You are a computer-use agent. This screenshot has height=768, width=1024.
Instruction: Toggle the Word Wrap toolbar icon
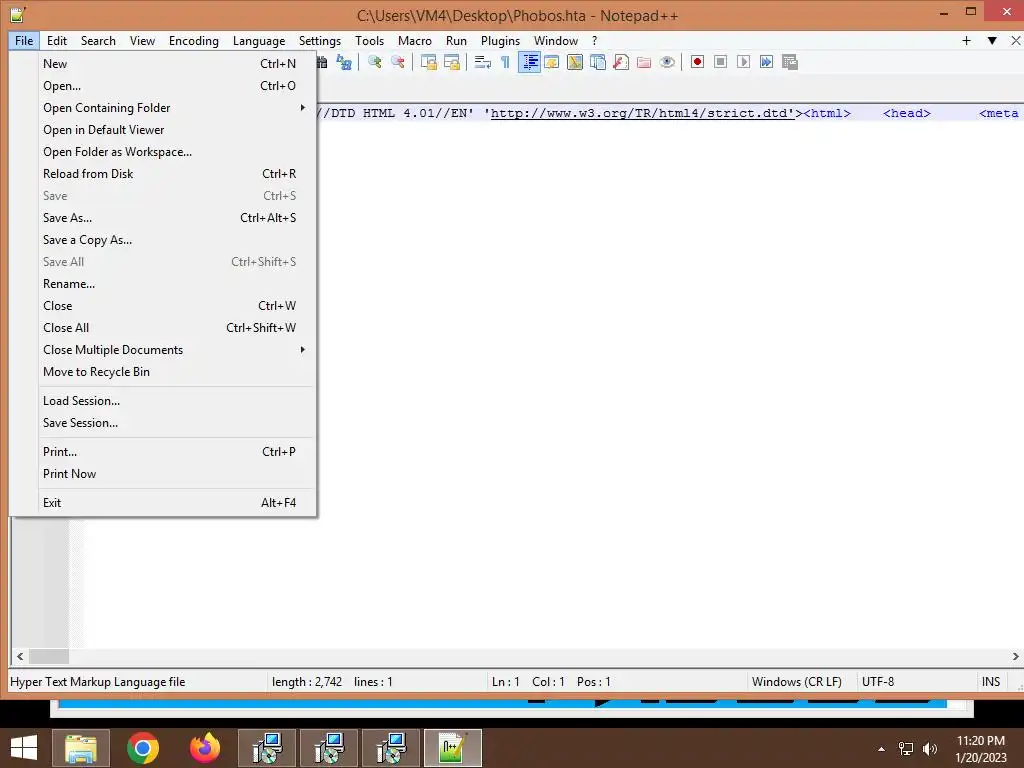pos(483,62)
